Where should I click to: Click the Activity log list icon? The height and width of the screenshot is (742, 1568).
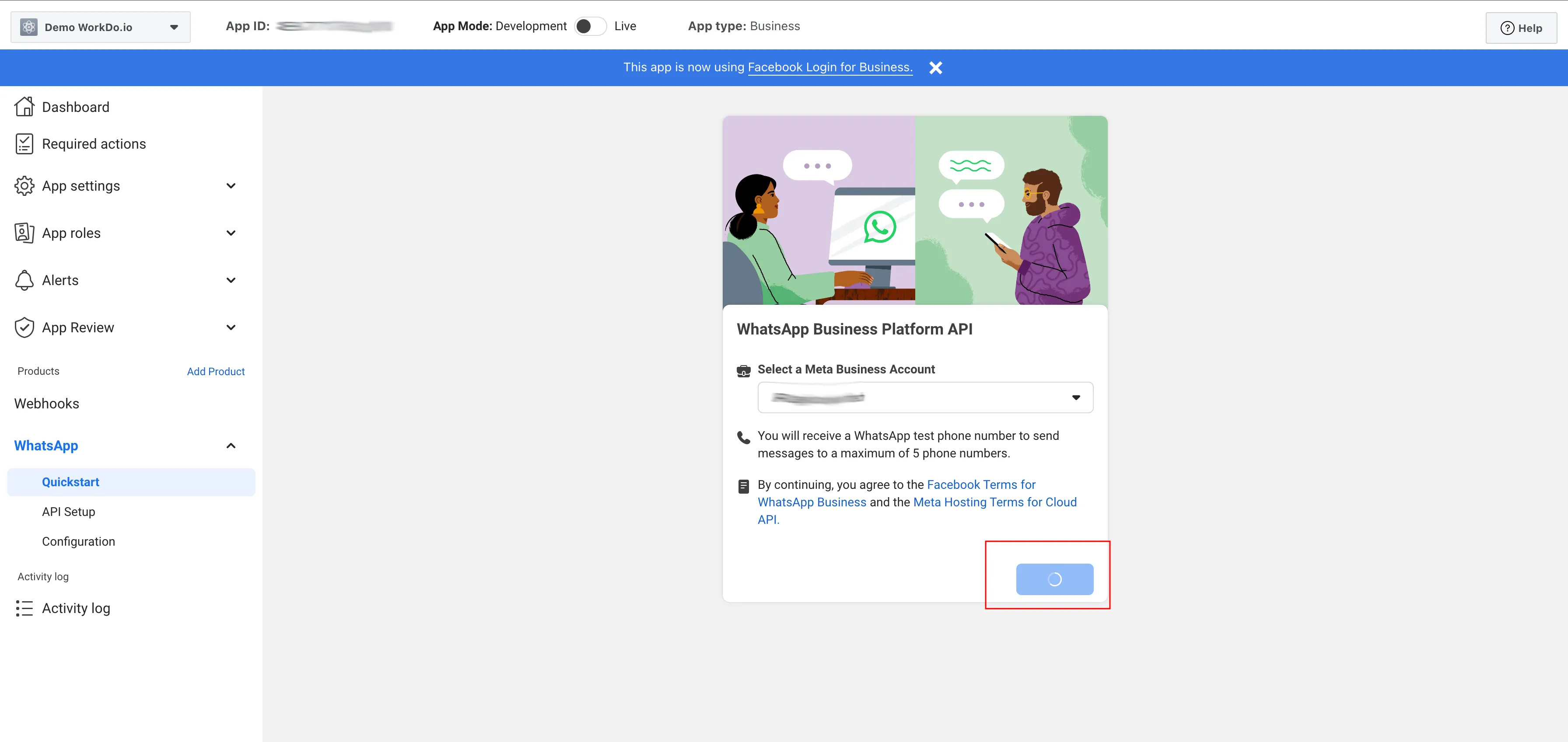pyautogui.click(x=24, y=608)
